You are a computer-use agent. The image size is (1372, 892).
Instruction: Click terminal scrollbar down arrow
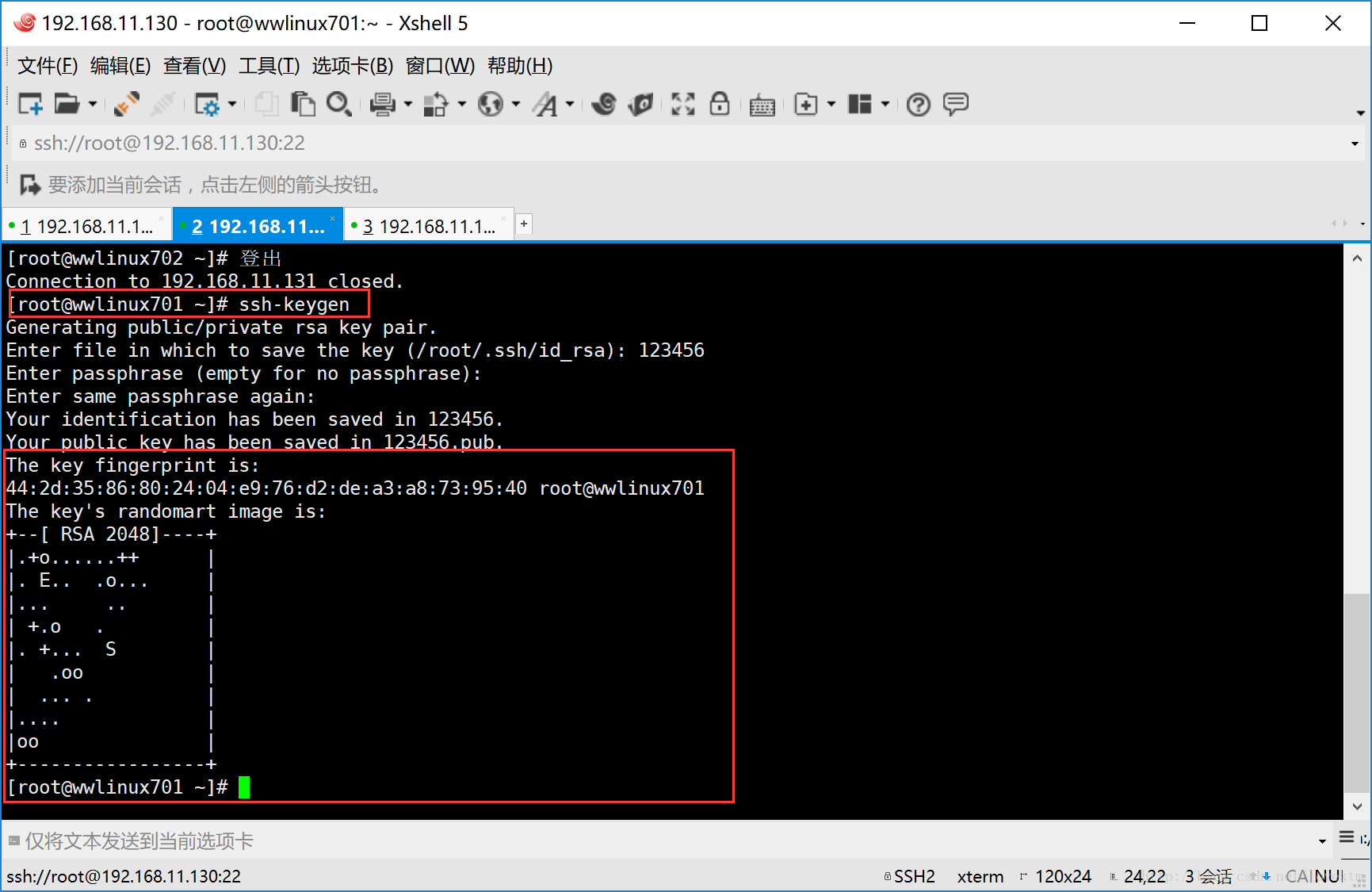(1357, 806)
